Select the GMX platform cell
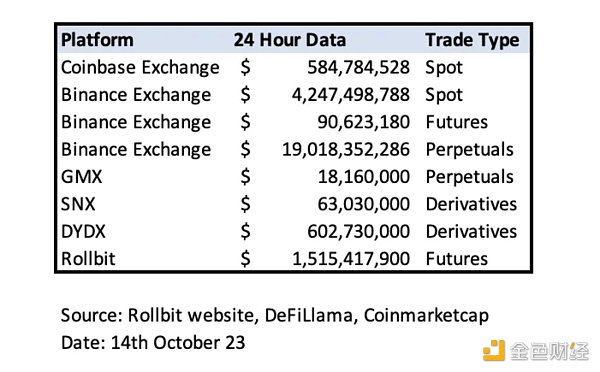 coord(82,177)
